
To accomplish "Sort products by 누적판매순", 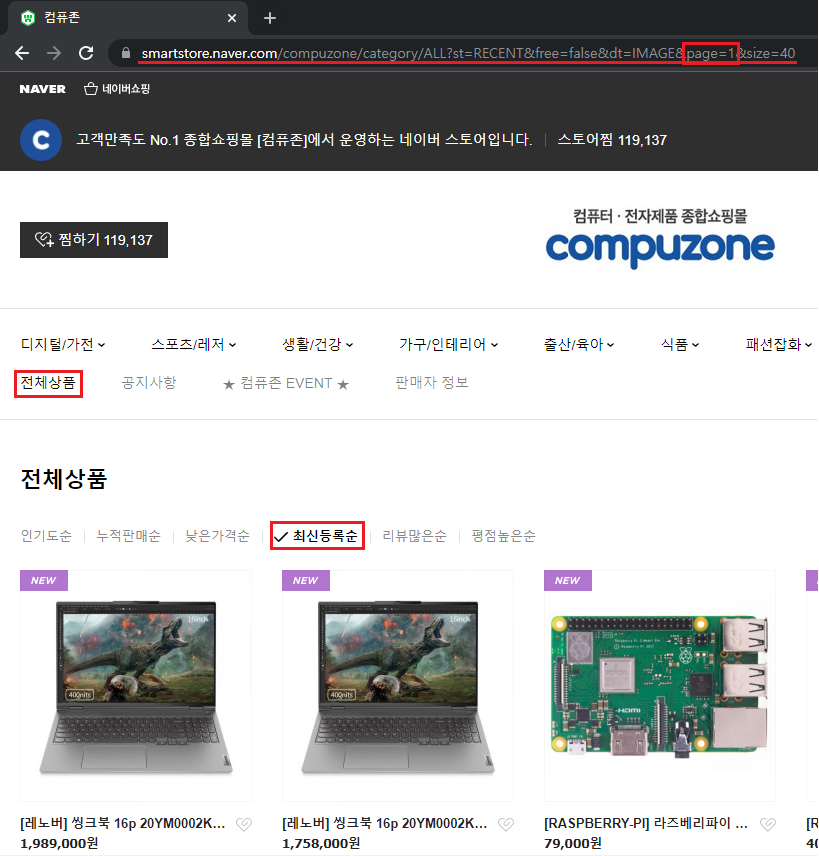I will click(128, 536).
